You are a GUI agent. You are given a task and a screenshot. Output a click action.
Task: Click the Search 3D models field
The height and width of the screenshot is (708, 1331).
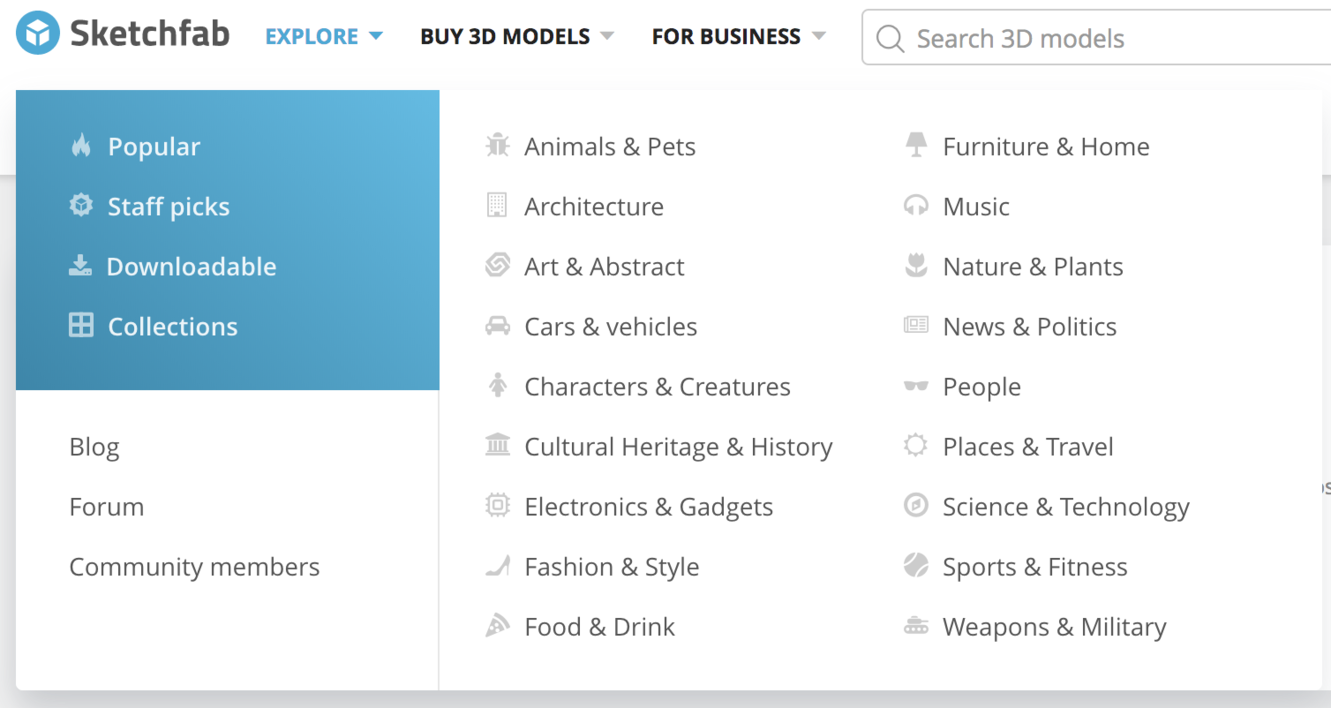pyautogui.click(x=1100, y=38)
